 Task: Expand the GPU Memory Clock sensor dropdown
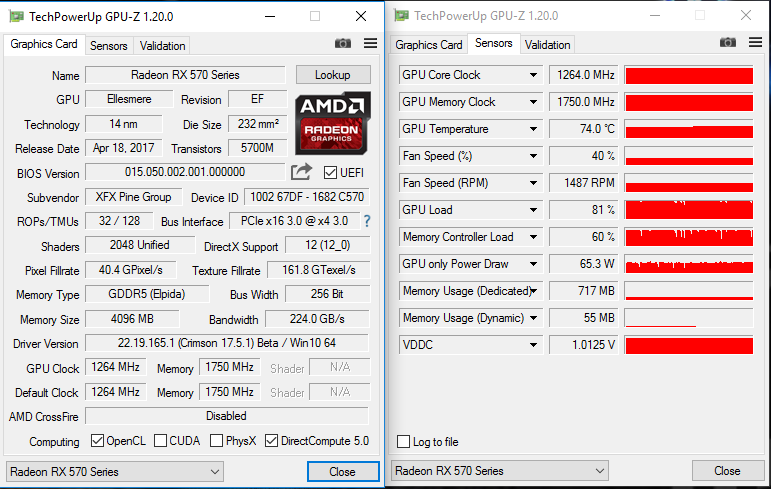[533, 102]
